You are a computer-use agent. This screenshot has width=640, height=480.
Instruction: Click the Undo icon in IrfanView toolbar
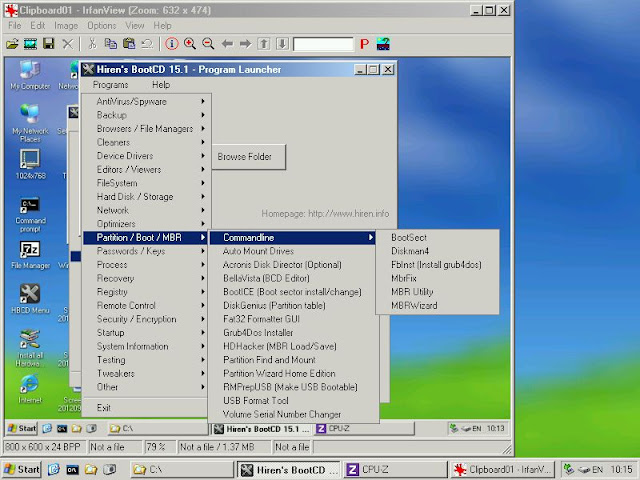click(x=147, y=44)
